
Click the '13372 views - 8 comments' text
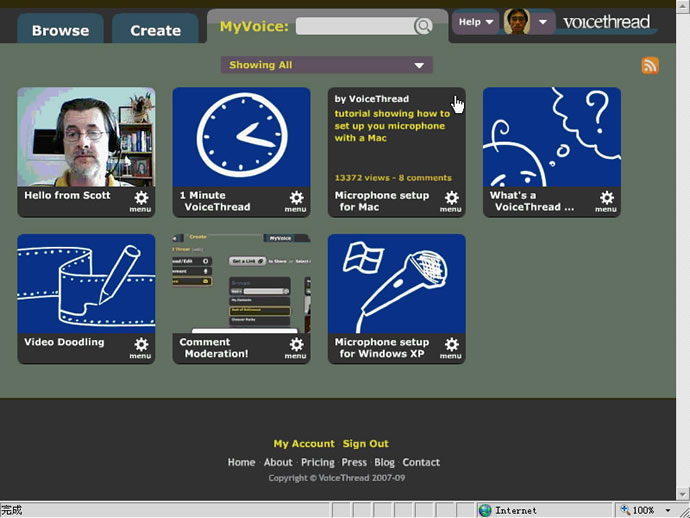[x=393, y=178]
